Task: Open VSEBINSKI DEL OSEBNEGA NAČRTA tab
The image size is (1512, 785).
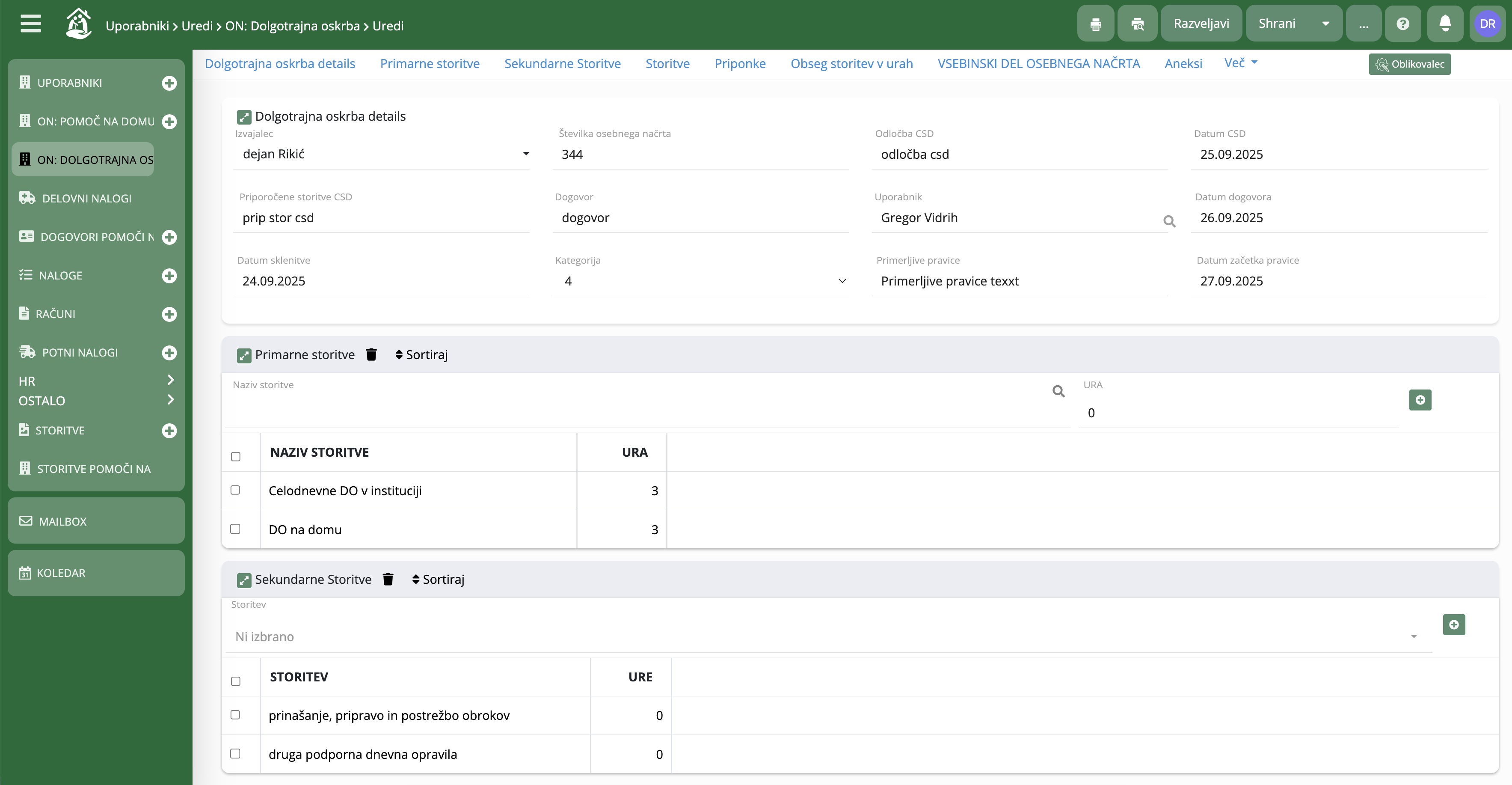Action: (x=1038, y=63)
